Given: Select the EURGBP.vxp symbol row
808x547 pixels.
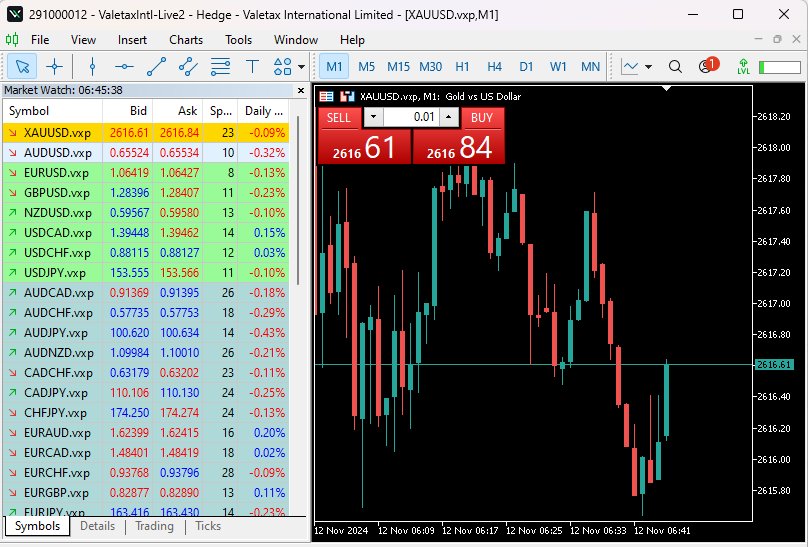Looking at the screenshot, I should coord(146,492).
